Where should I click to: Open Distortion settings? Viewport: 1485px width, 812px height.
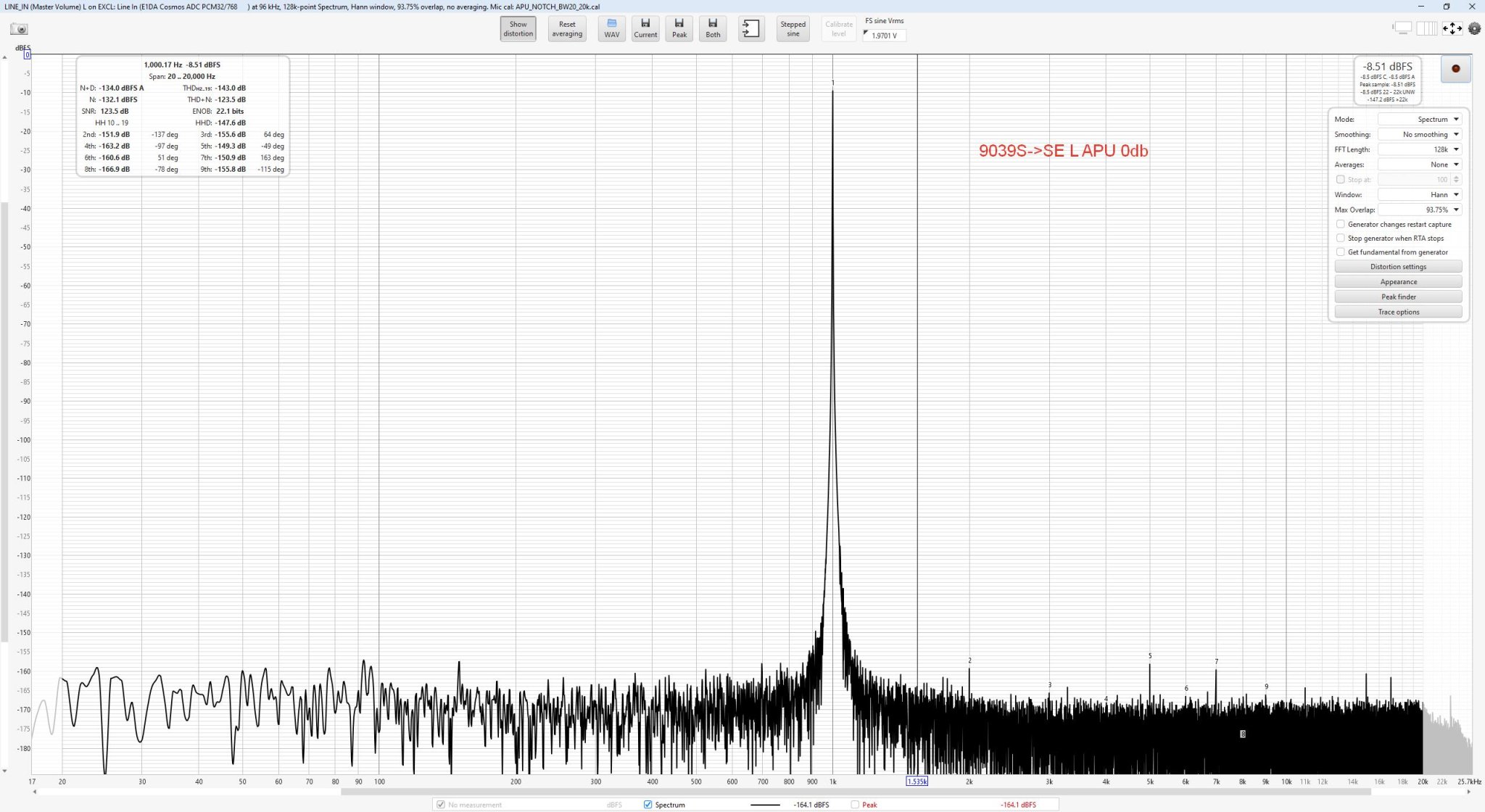tap(1398, 267)
